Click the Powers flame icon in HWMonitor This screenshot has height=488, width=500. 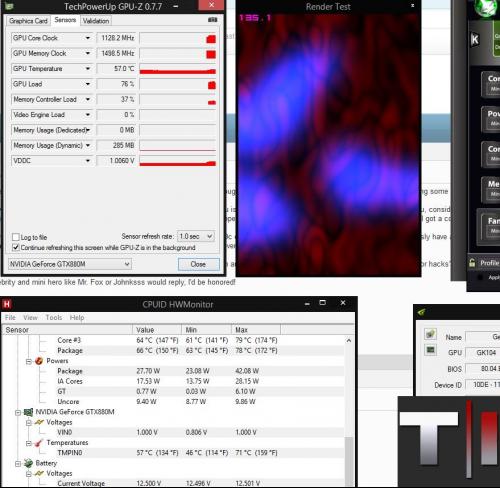(39, 361)
